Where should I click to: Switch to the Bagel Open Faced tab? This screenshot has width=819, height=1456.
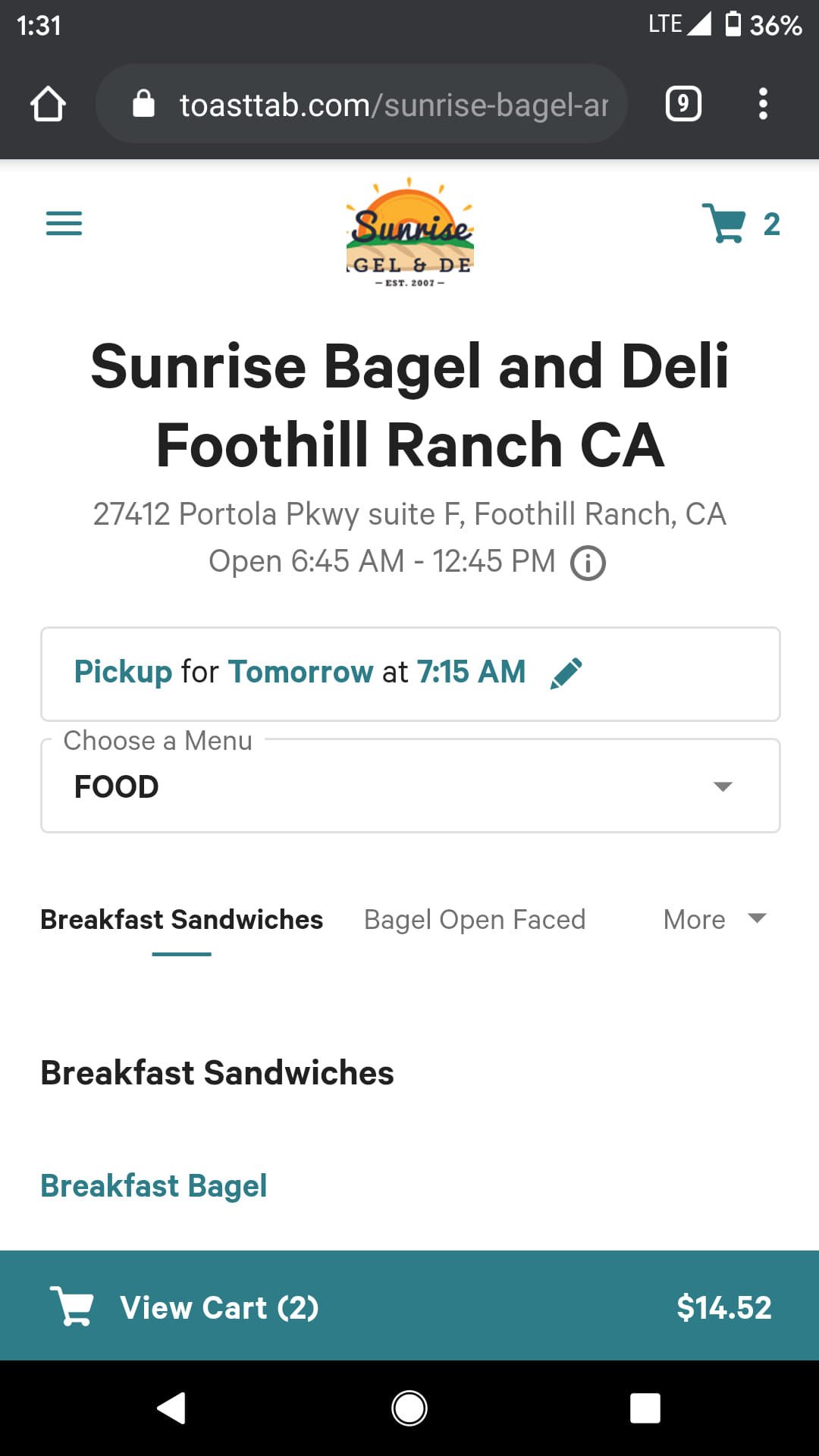point(475,920)
